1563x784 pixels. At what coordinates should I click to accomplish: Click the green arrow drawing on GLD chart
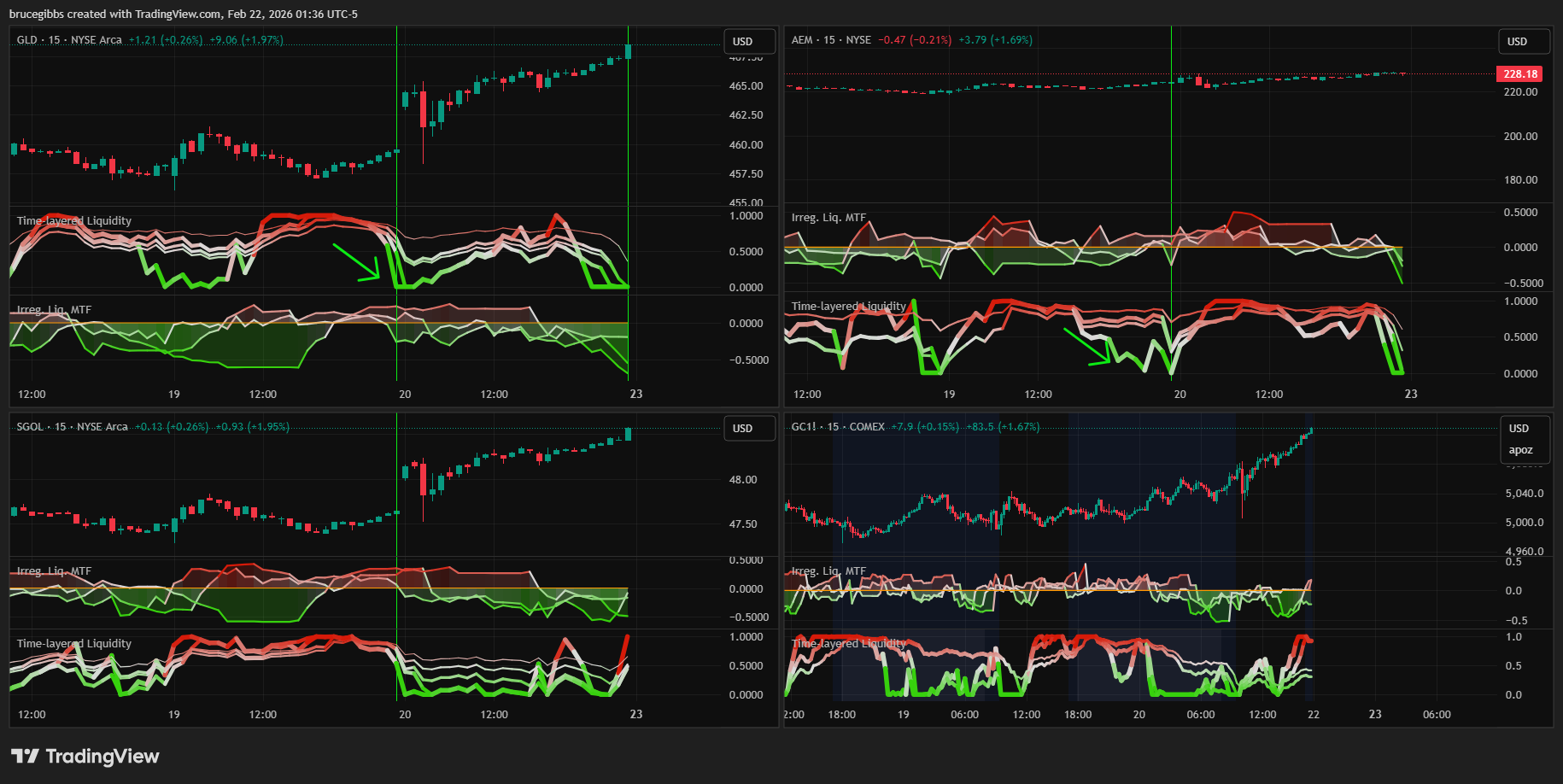click(x=356, y=261)
